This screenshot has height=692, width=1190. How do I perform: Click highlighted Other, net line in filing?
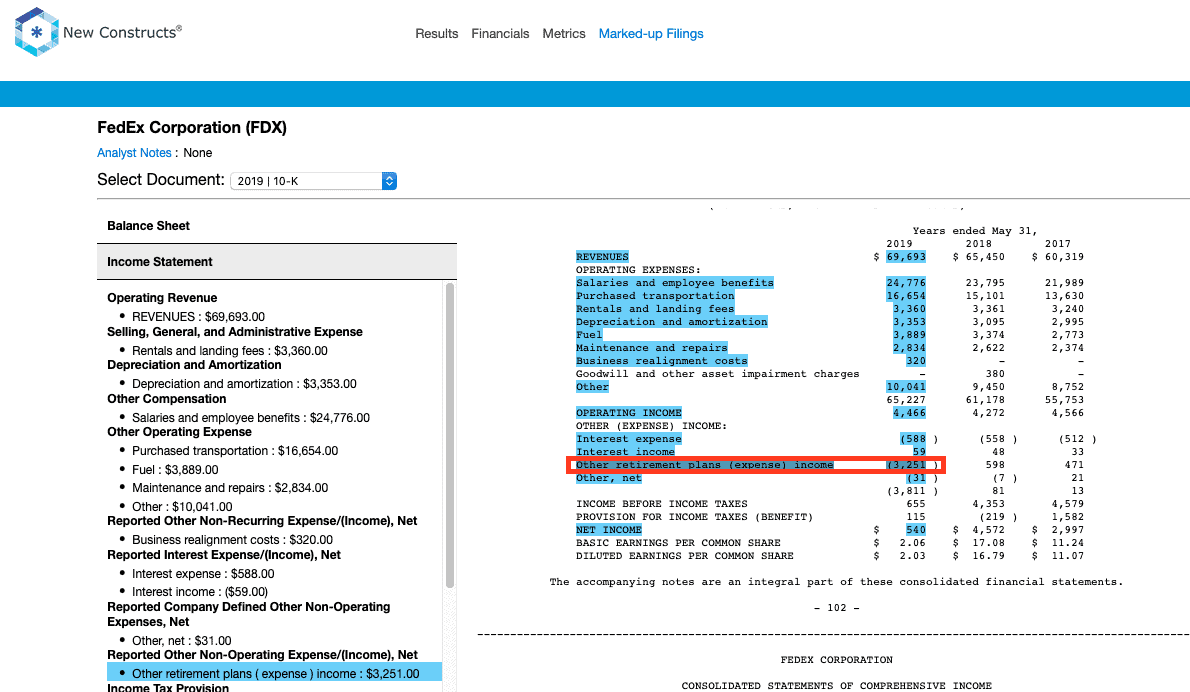609,477
